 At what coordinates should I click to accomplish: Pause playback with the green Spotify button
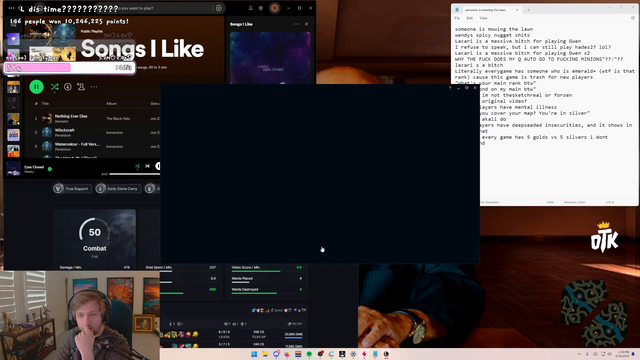[x=36, y=87]
